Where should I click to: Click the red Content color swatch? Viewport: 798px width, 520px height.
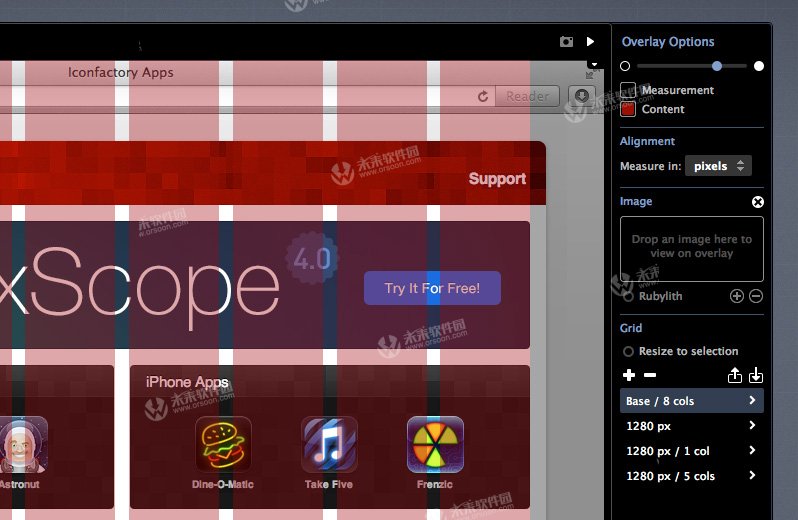click(628, 109)
